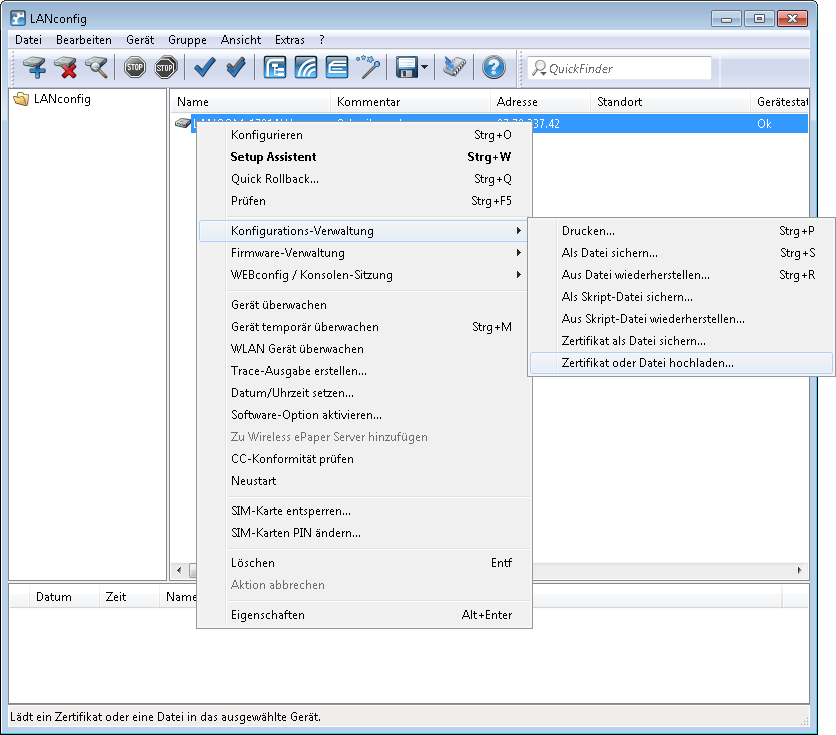Click the setup wizard magic wand icon

pos(369,68)
